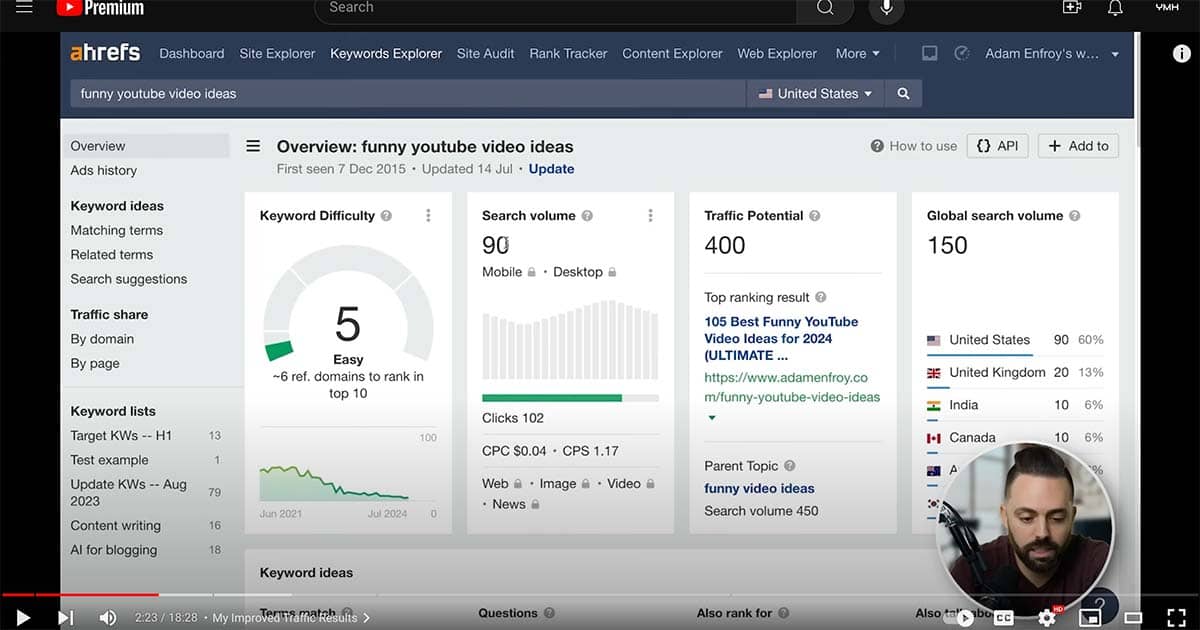This screenshot has height=630, width=1200.
Task: Activate voice search microphone
Action: click(x=886, y=8)
